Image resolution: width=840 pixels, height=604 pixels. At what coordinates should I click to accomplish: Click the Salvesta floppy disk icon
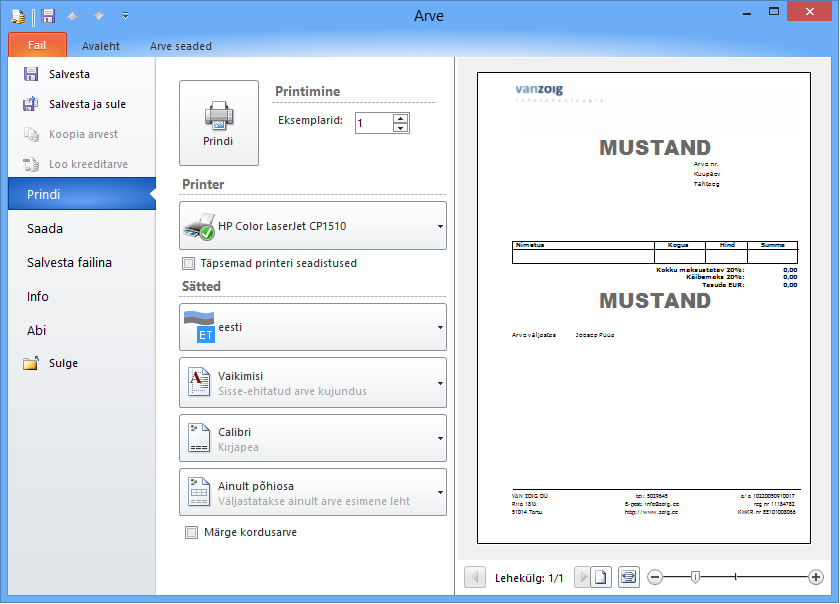(x=31, y=74)
